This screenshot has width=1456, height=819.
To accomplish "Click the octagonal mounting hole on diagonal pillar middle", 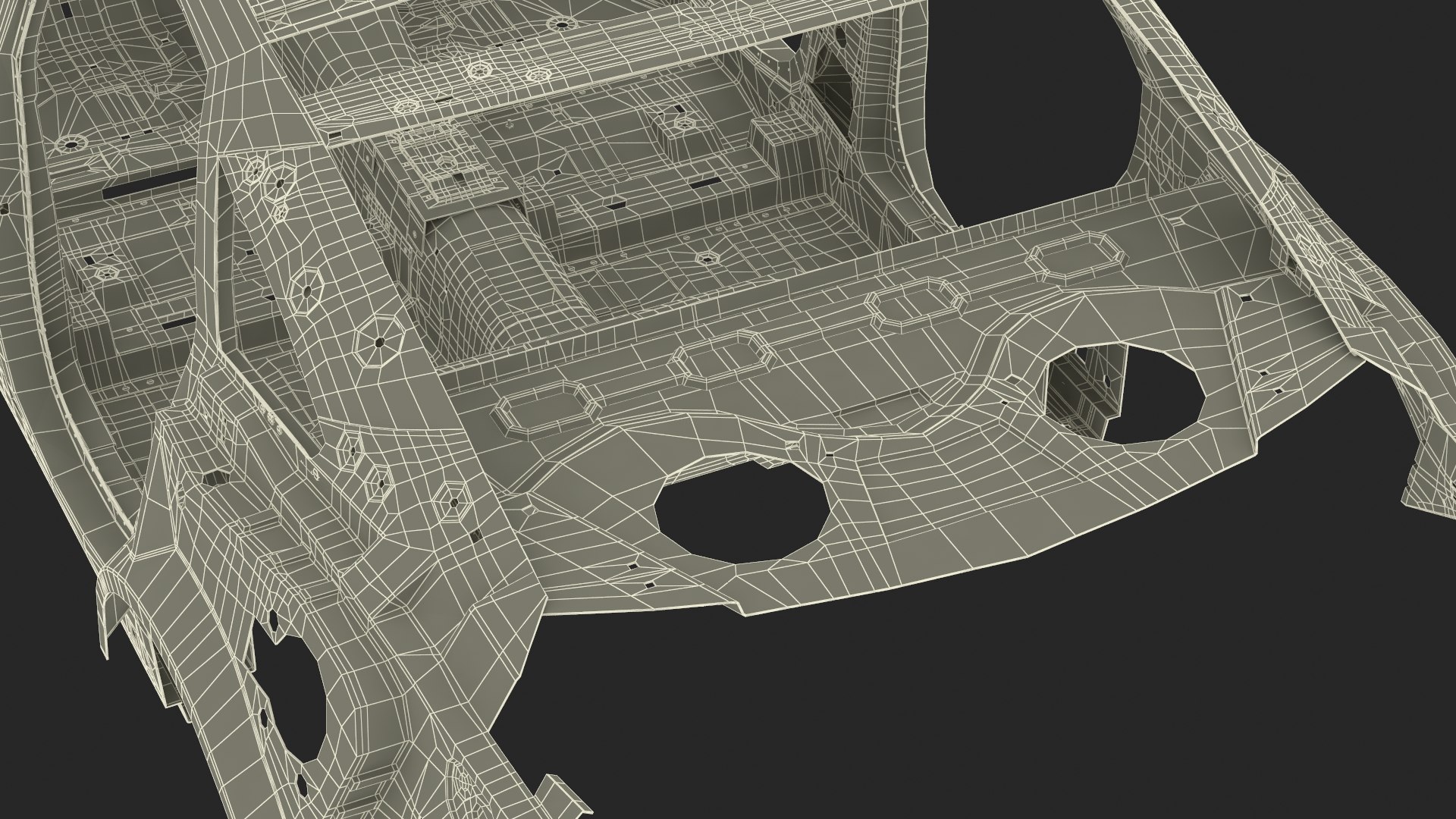I will pos(309,290).
